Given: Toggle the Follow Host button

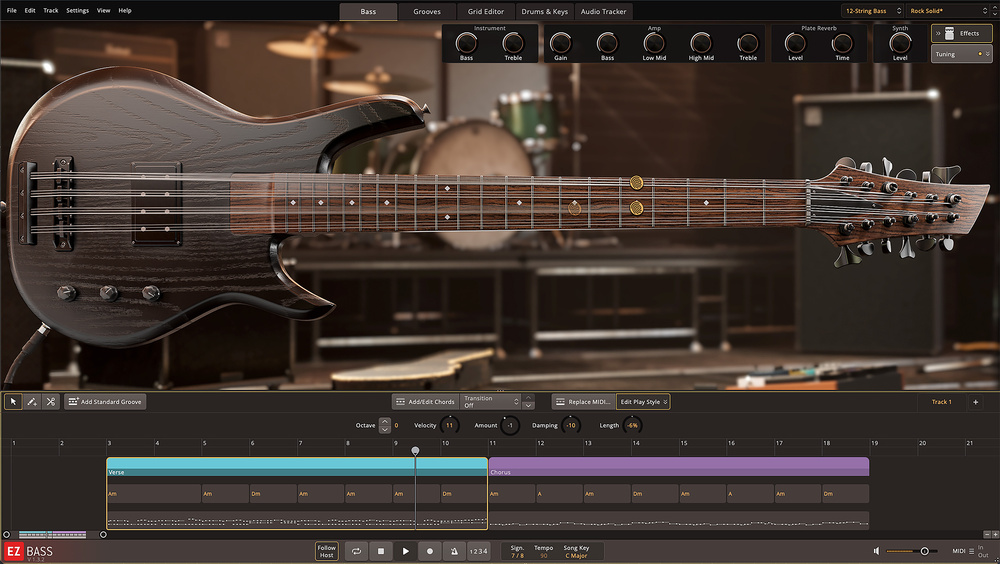Looking at the screenshot, I should 327,551.
